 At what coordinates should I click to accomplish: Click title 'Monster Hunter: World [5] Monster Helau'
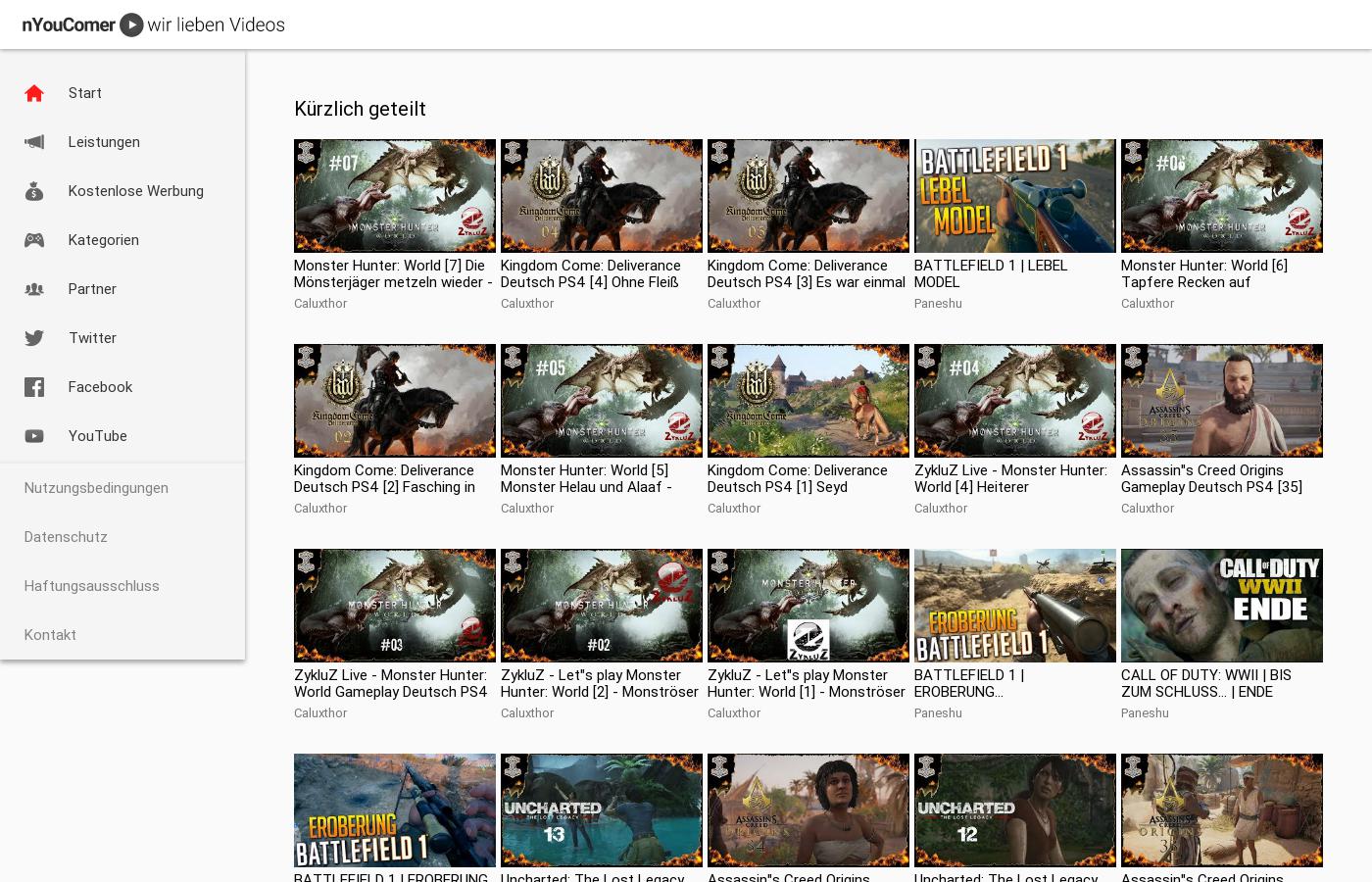(586, 478)
